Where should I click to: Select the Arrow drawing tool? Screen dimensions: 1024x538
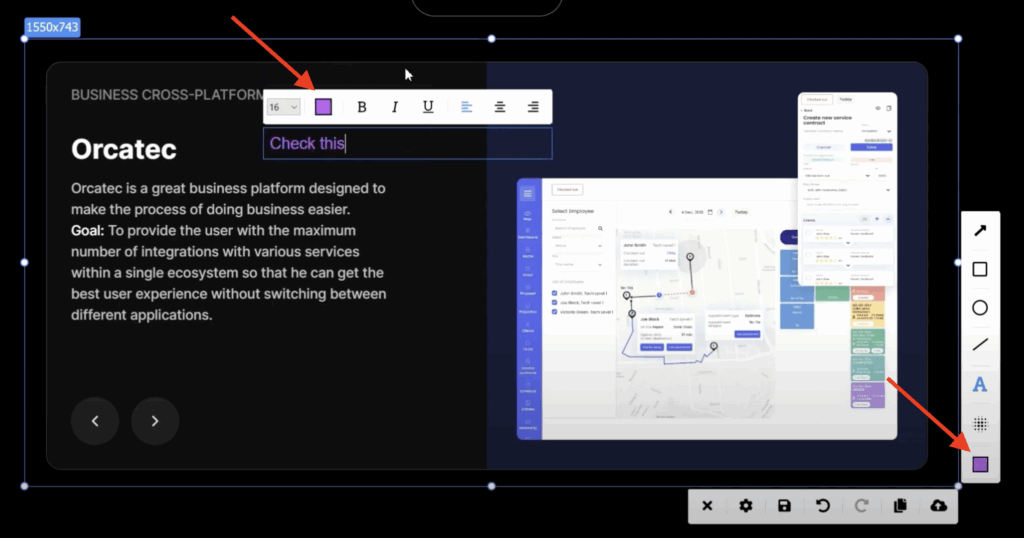click(980, 230)
